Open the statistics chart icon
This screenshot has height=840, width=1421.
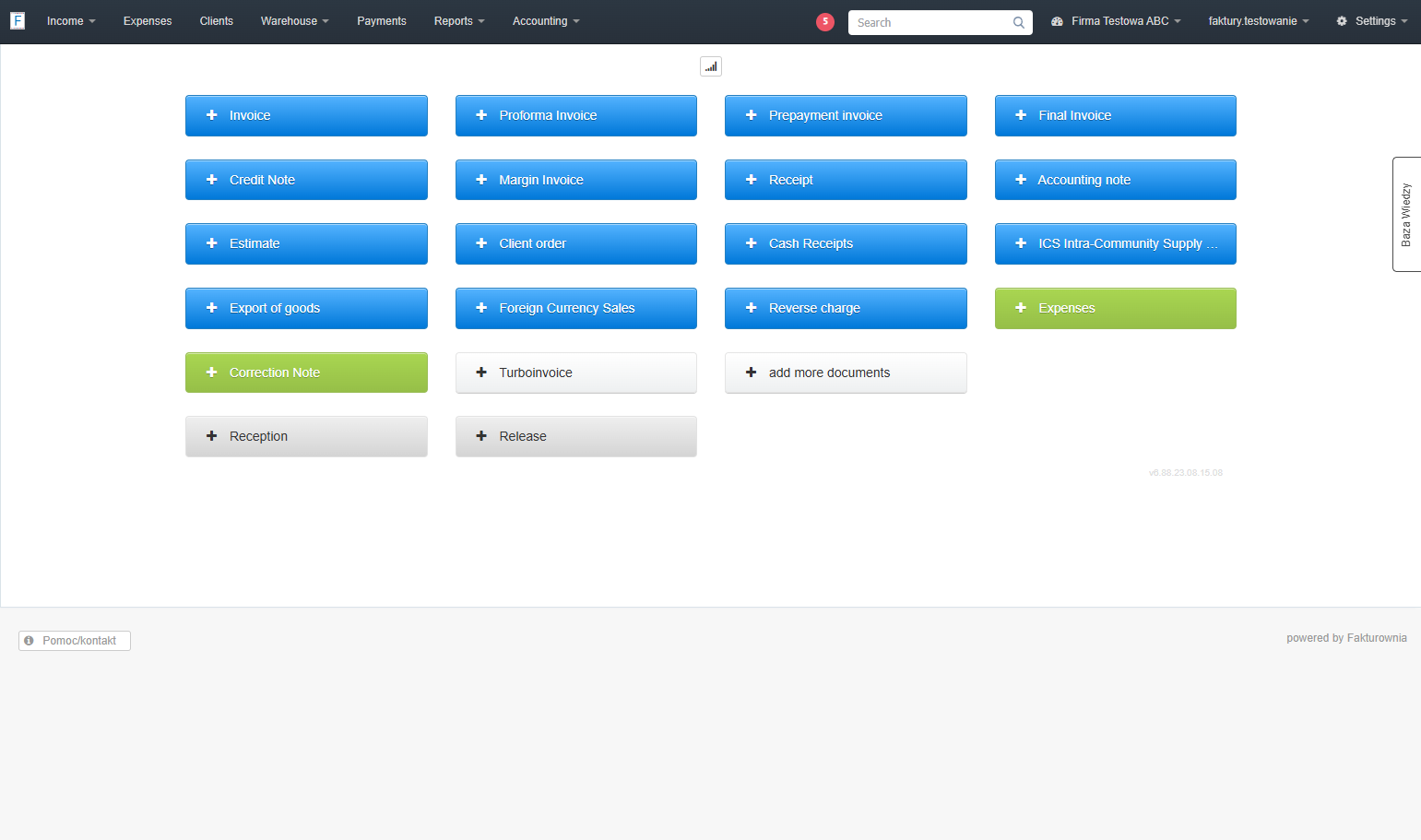coord(711,66)
